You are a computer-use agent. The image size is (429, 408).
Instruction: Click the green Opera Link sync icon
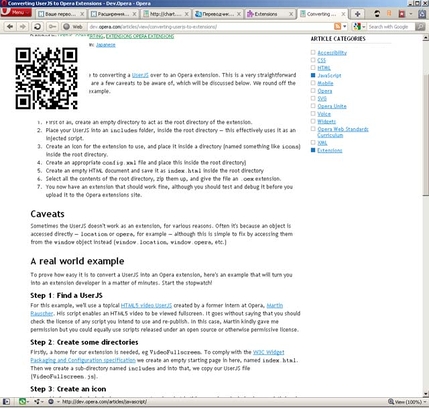(22, 402)
